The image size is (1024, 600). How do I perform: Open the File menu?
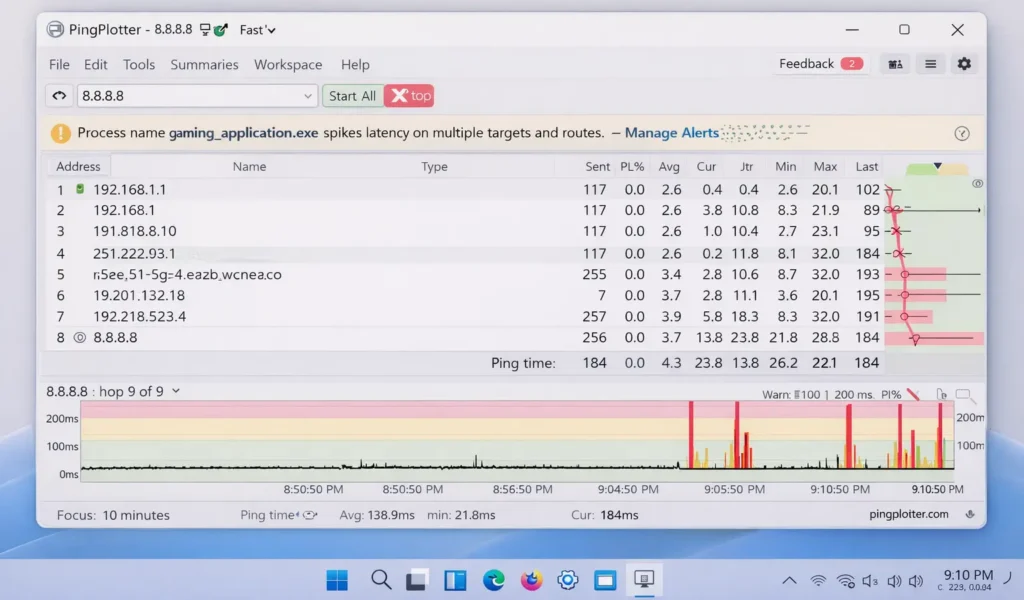pyautogui.click(x=59, y=65)
